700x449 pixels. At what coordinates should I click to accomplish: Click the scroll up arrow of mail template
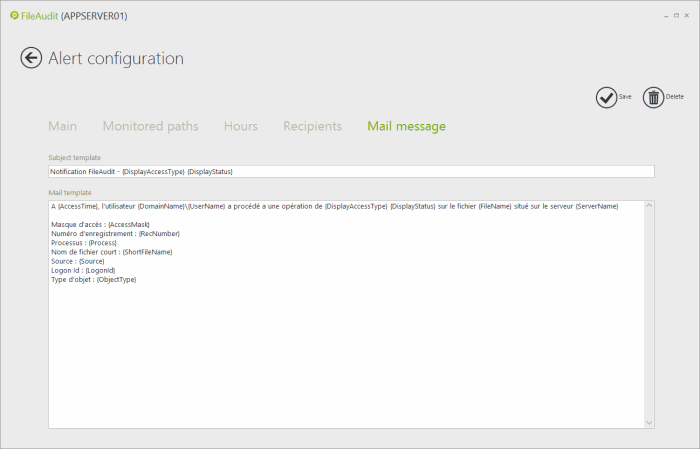(650, 207)
